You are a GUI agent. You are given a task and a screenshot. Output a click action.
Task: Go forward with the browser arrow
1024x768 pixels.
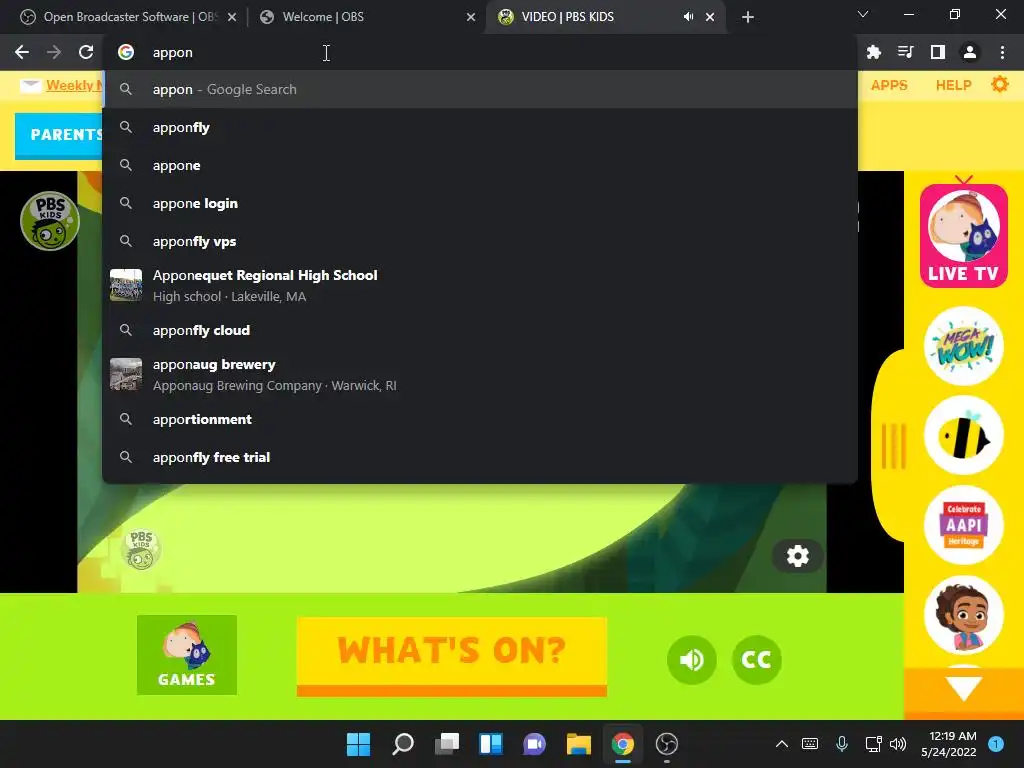point(54,52)
